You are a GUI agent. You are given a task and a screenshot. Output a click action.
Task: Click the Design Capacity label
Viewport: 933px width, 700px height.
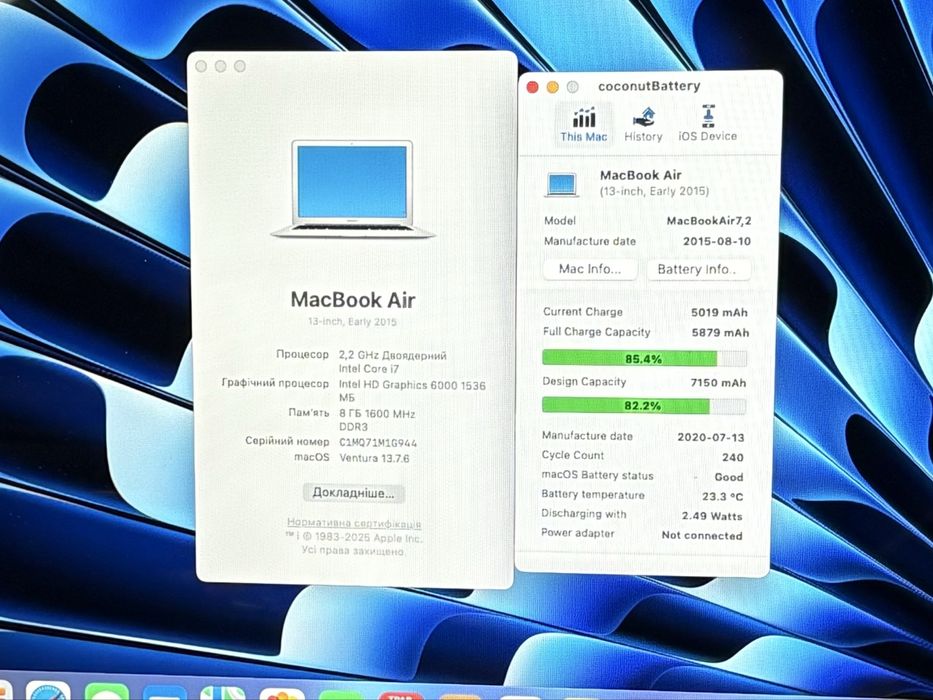[x=584, y=382]
